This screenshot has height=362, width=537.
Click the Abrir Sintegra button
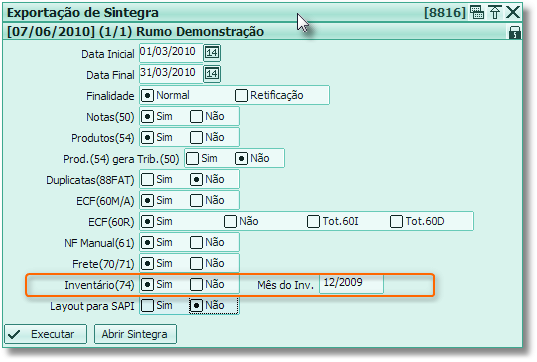(135, 334)
